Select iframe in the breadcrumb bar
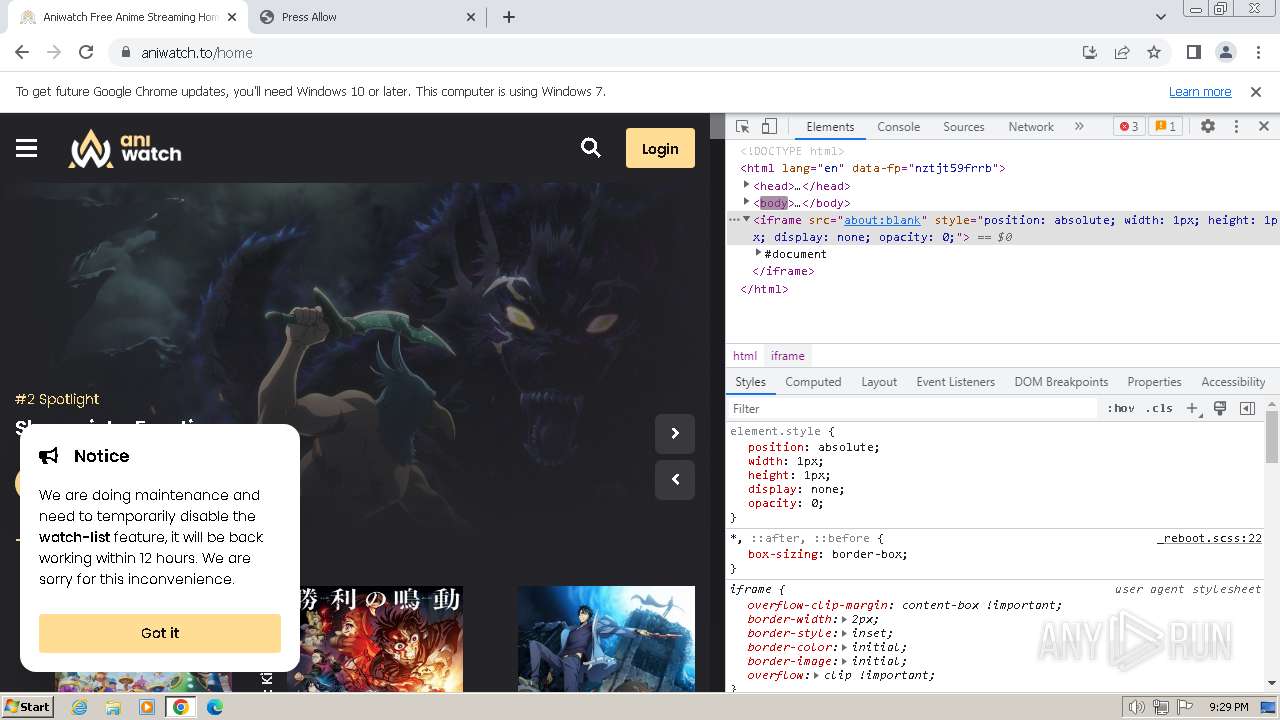1280x720 pixels. pyautogui.click(x=788, y=356)
